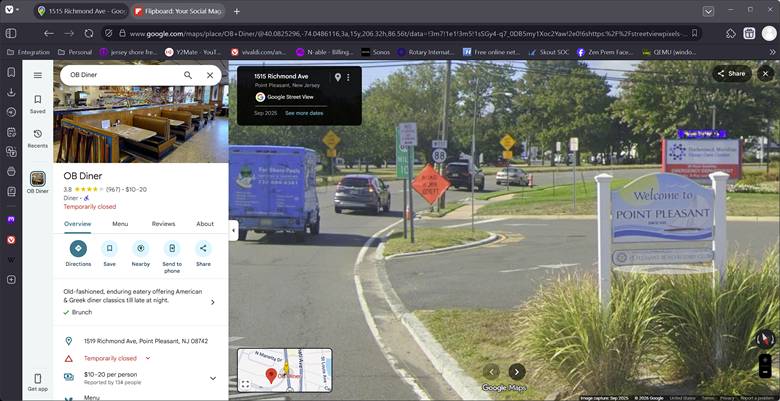
Task: Open Recents in Maps sidebar
Action: click(37, 138)
